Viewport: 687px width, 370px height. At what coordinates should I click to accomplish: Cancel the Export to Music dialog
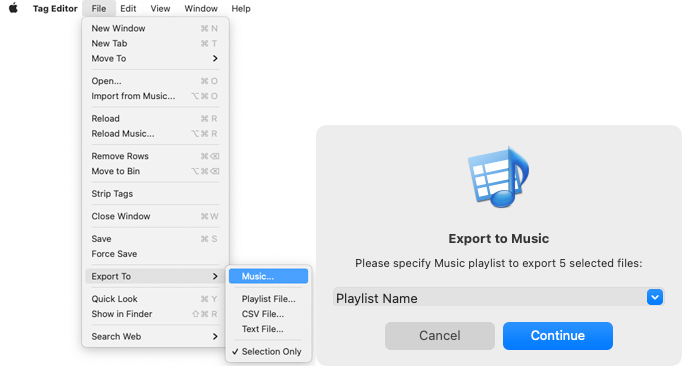click(x=439, y=336)
